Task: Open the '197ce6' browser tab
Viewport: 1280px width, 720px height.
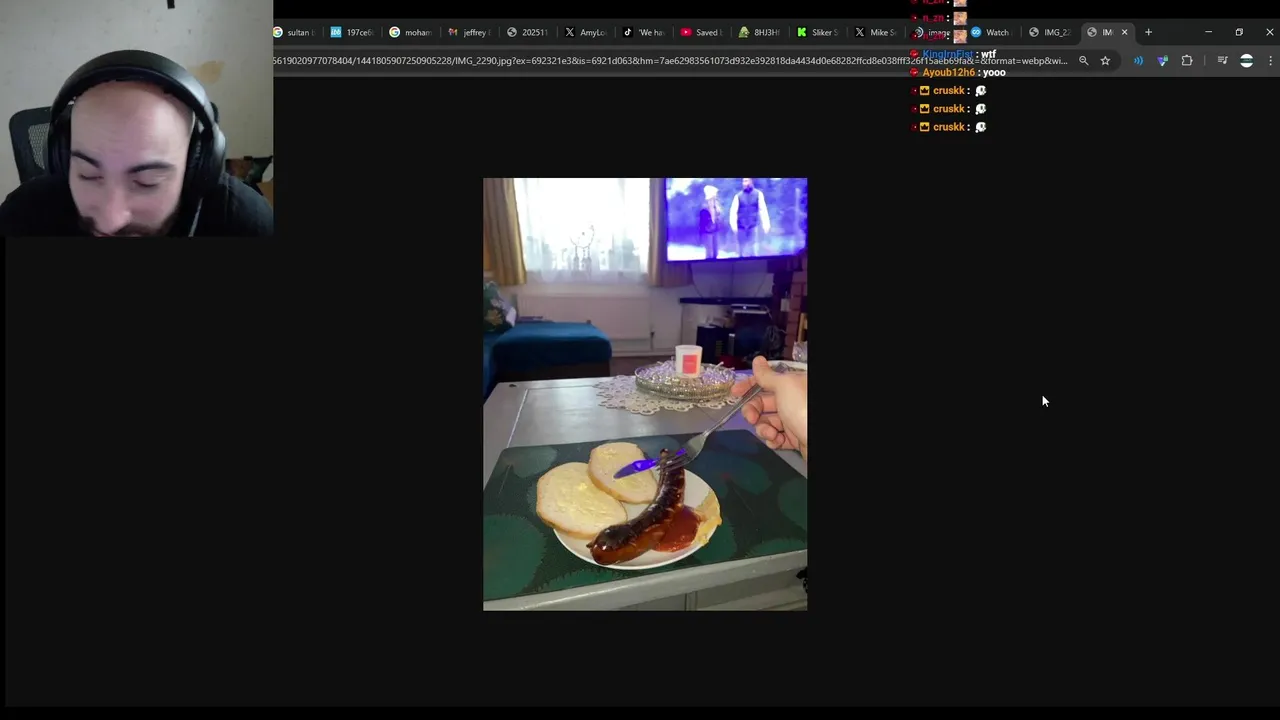Action: [x=352, y=32]
